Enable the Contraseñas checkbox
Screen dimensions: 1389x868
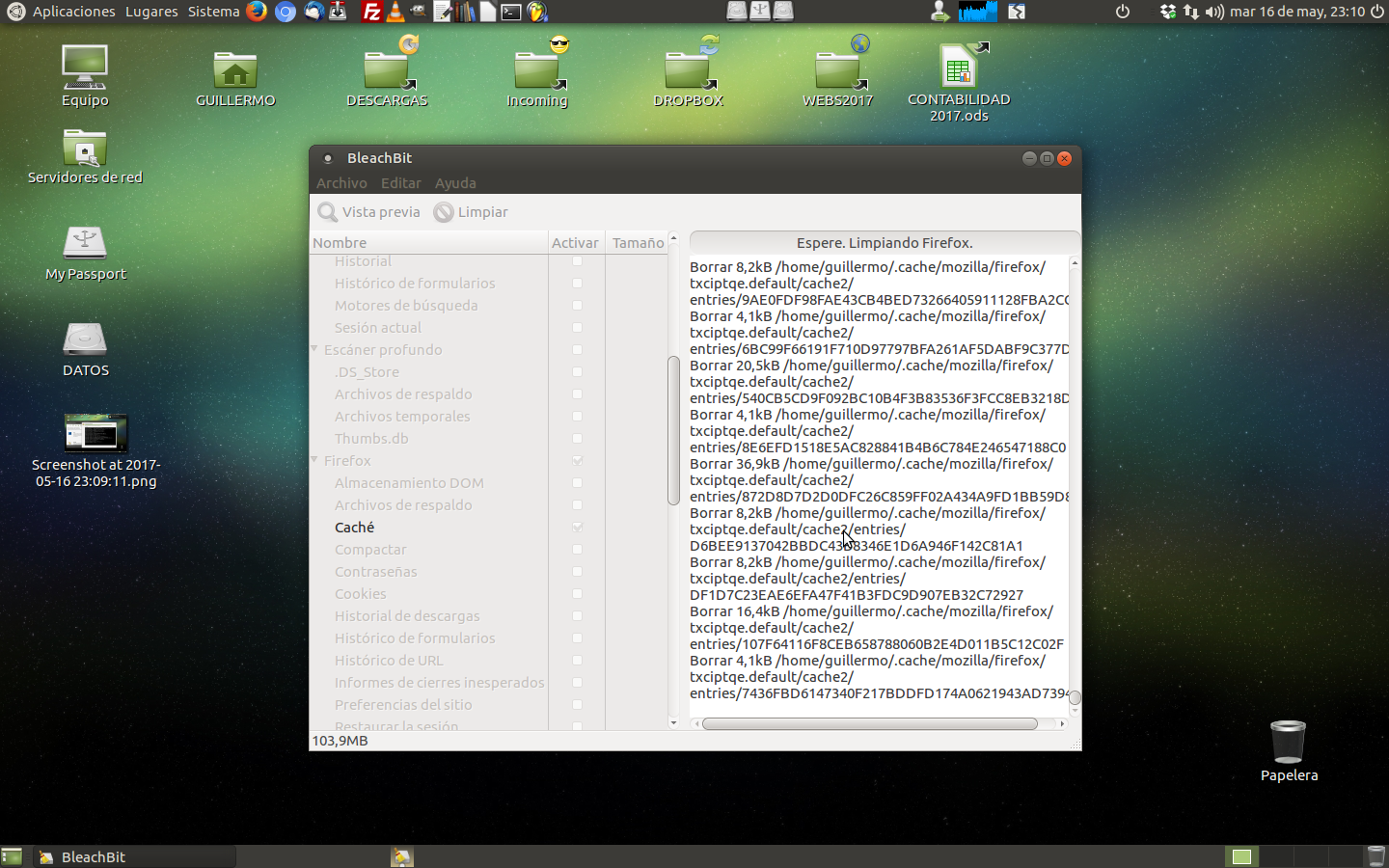click(x=578, y=572)
